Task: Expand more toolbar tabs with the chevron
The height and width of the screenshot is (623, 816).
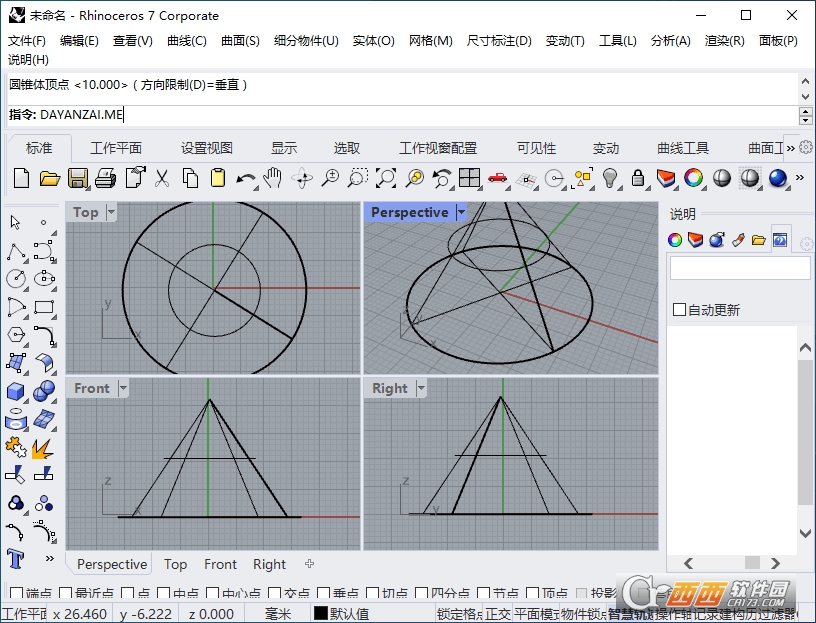Action: pos(790,148)
